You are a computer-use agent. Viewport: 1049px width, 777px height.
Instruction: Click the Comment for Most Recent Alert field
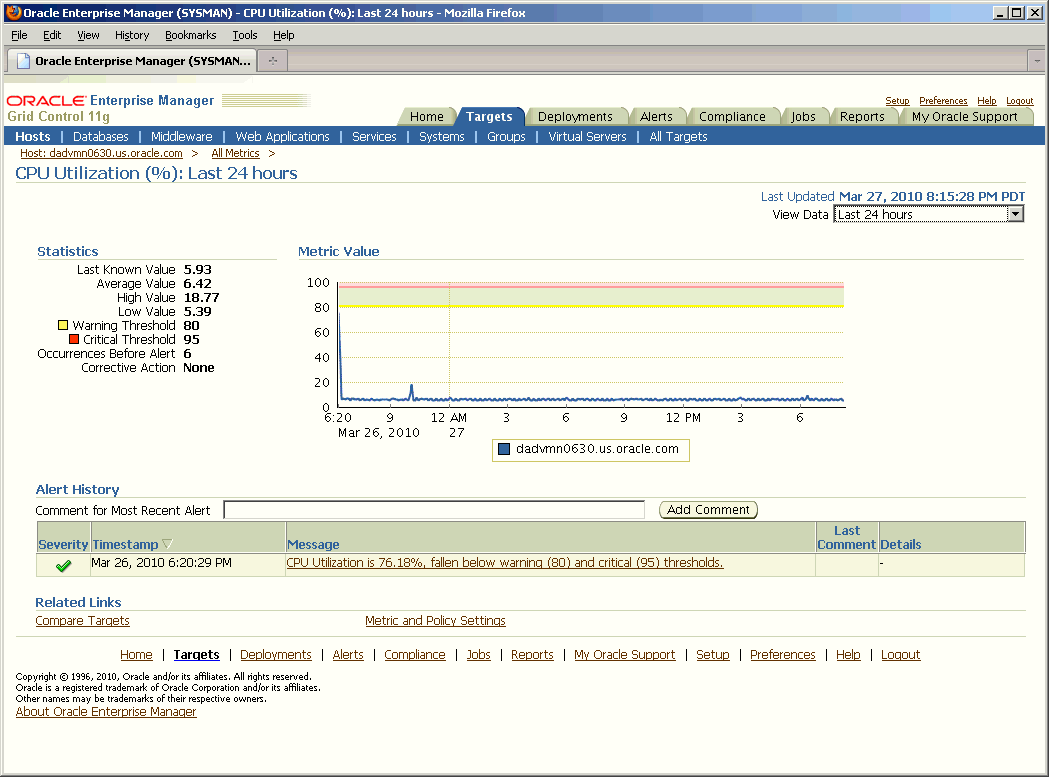point(434,510)
